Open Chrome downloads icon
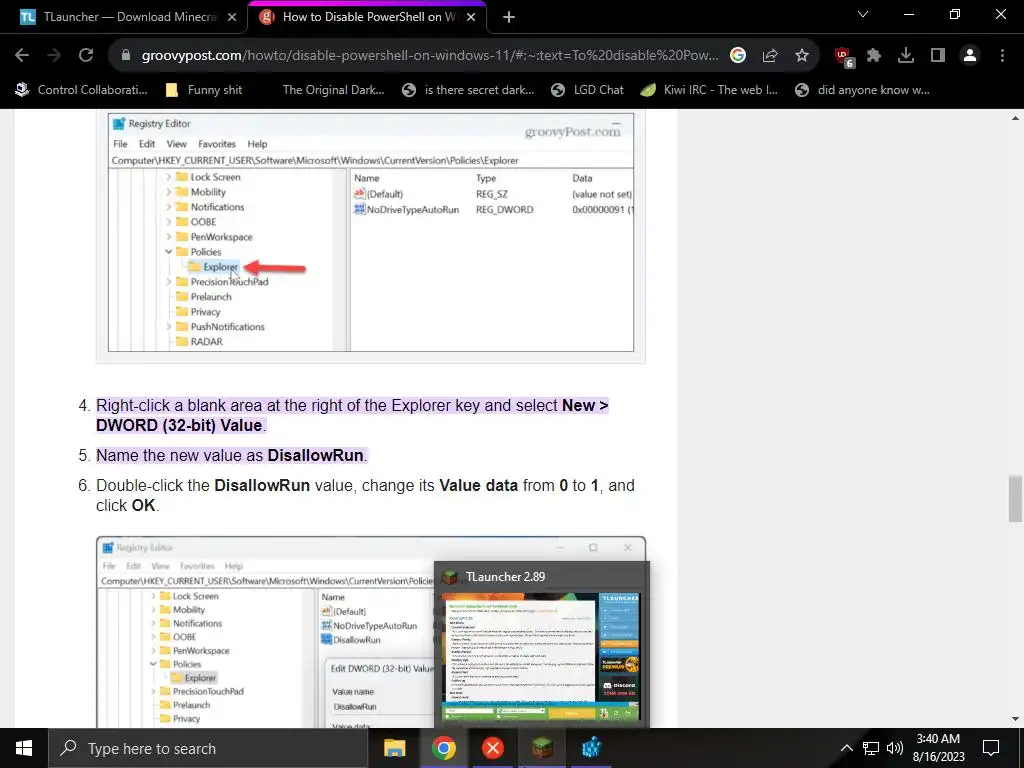Image resolution: width=1024 pixels, height=768 pixels. pyautogui.click(x=906, y=56)
